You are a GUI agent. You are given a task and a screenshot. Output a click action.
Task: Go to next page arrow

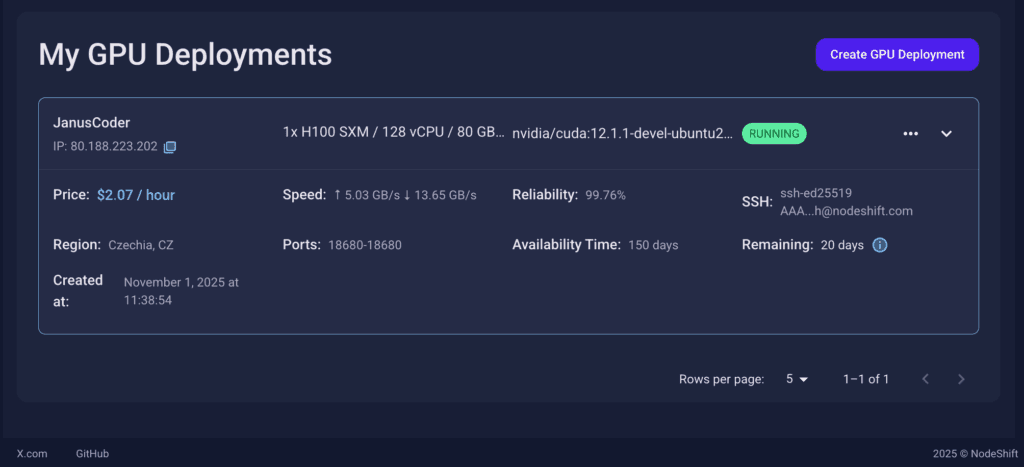click(x=961, y=379)
